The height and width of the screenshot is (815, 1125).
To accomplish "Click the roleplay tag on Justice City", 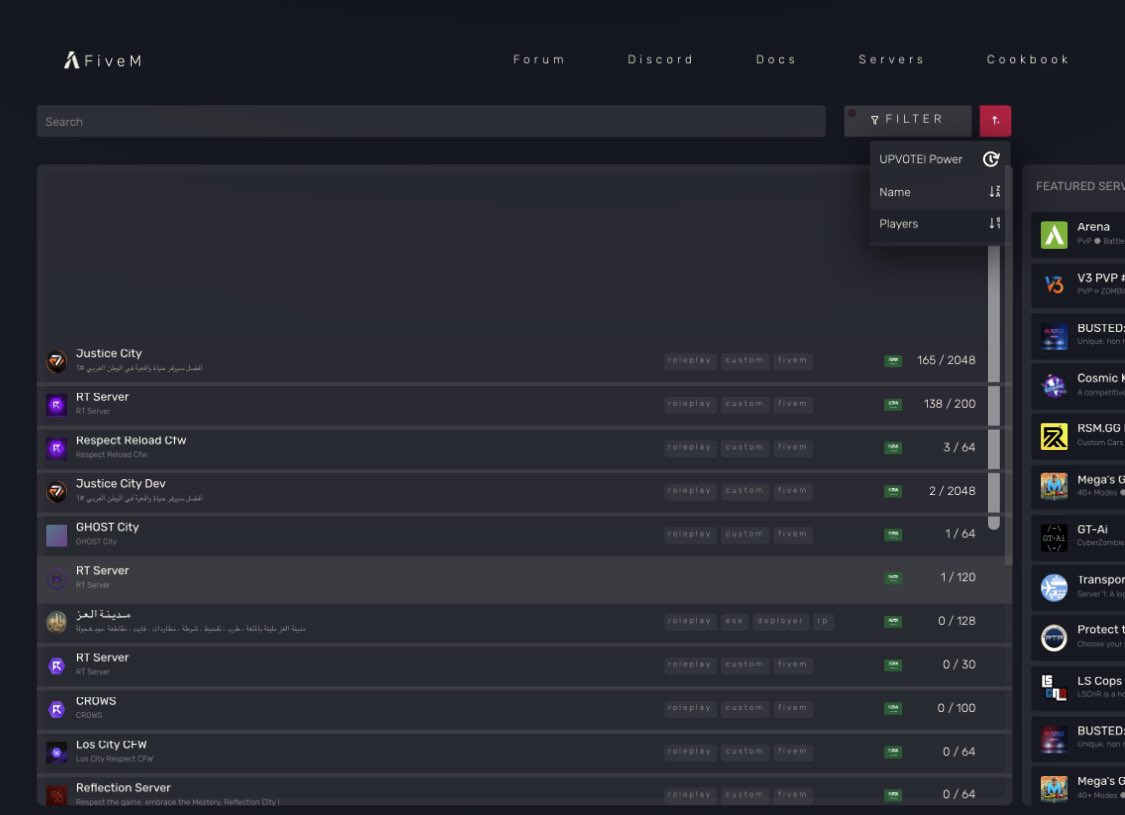I will 689,360.
